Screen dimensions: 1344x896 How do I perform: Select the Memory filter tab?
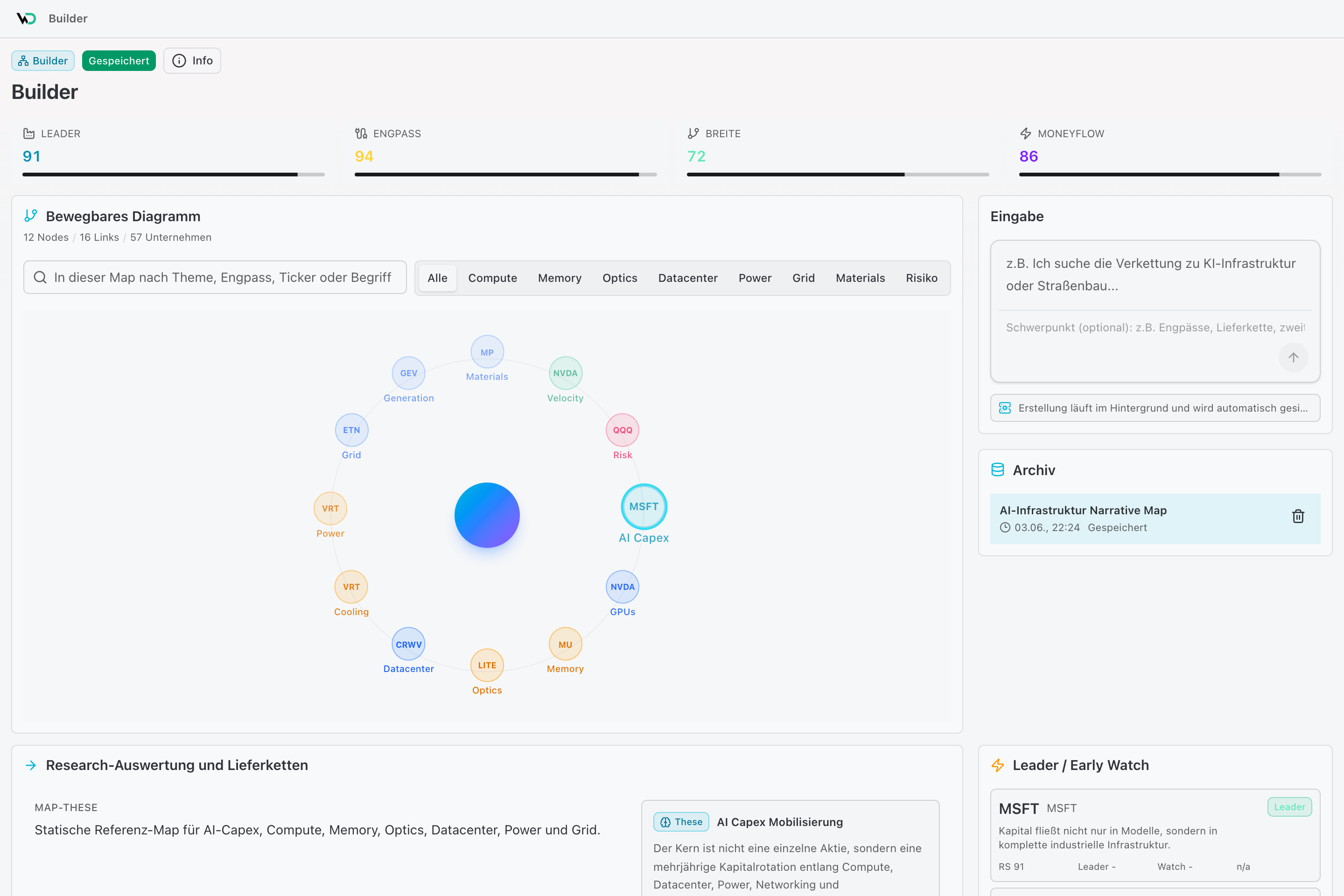560,278
